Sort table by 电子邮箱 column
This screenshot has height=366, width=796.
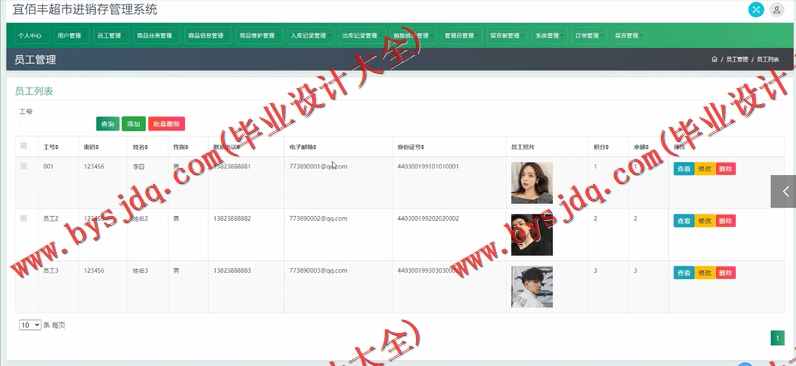303,147
